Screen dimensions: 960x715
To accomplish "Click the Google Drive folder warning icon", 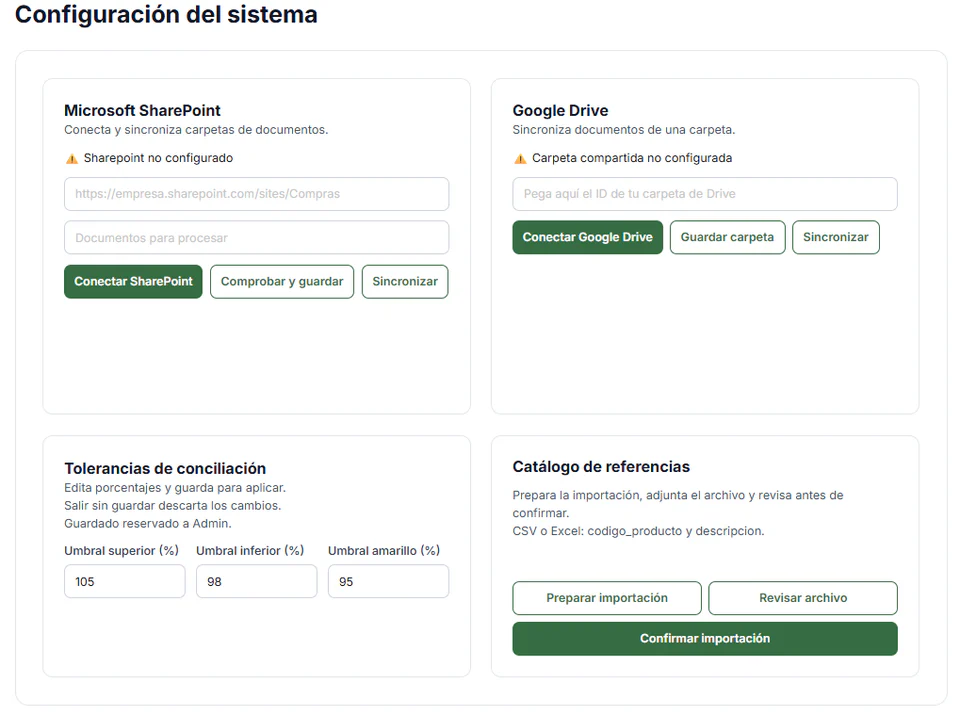I will pos(520,159).
